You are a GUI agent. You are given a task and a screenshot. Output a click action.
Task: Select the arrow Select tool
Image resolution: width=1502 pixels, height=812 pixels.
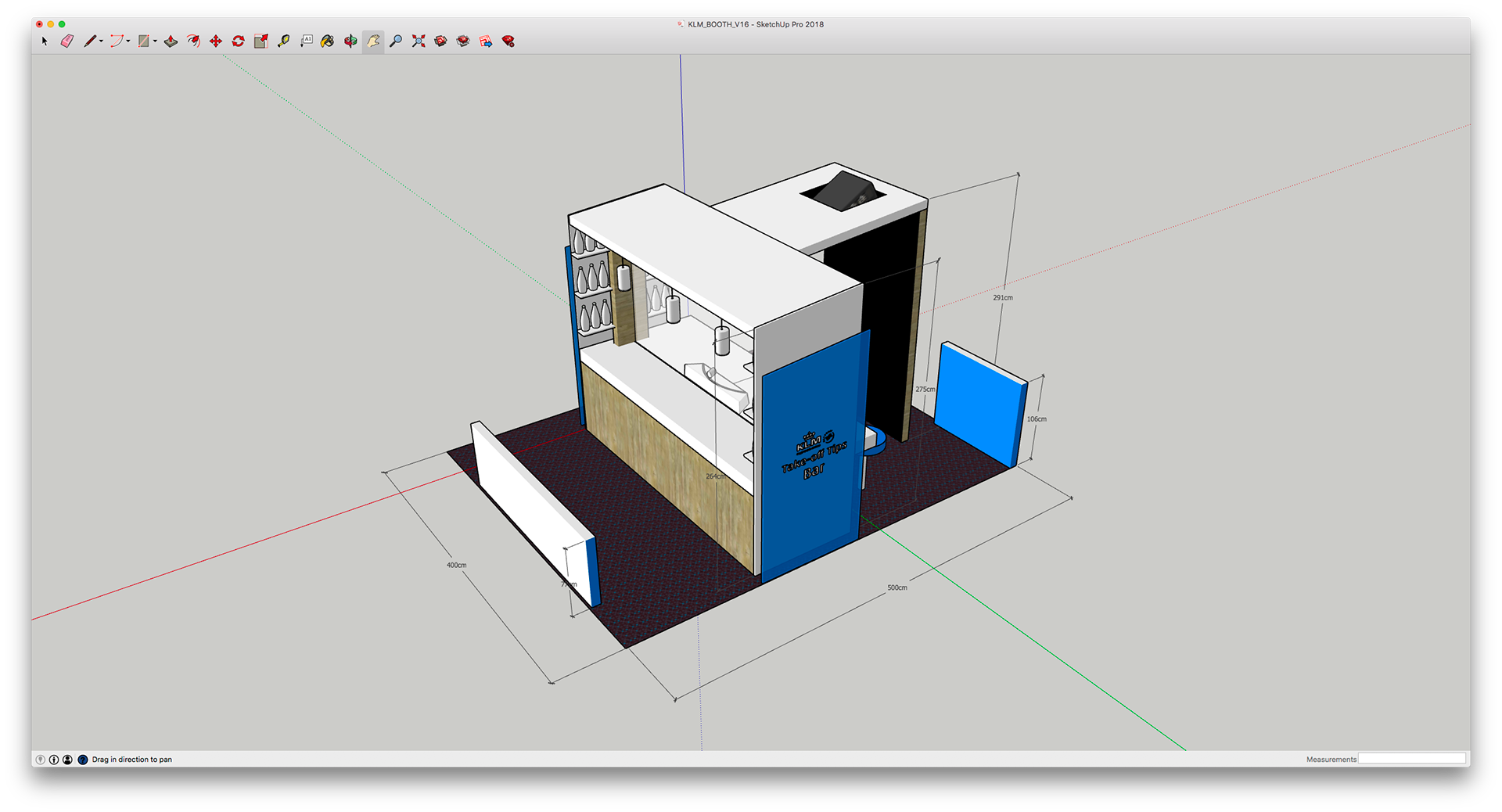coord(45,41)
